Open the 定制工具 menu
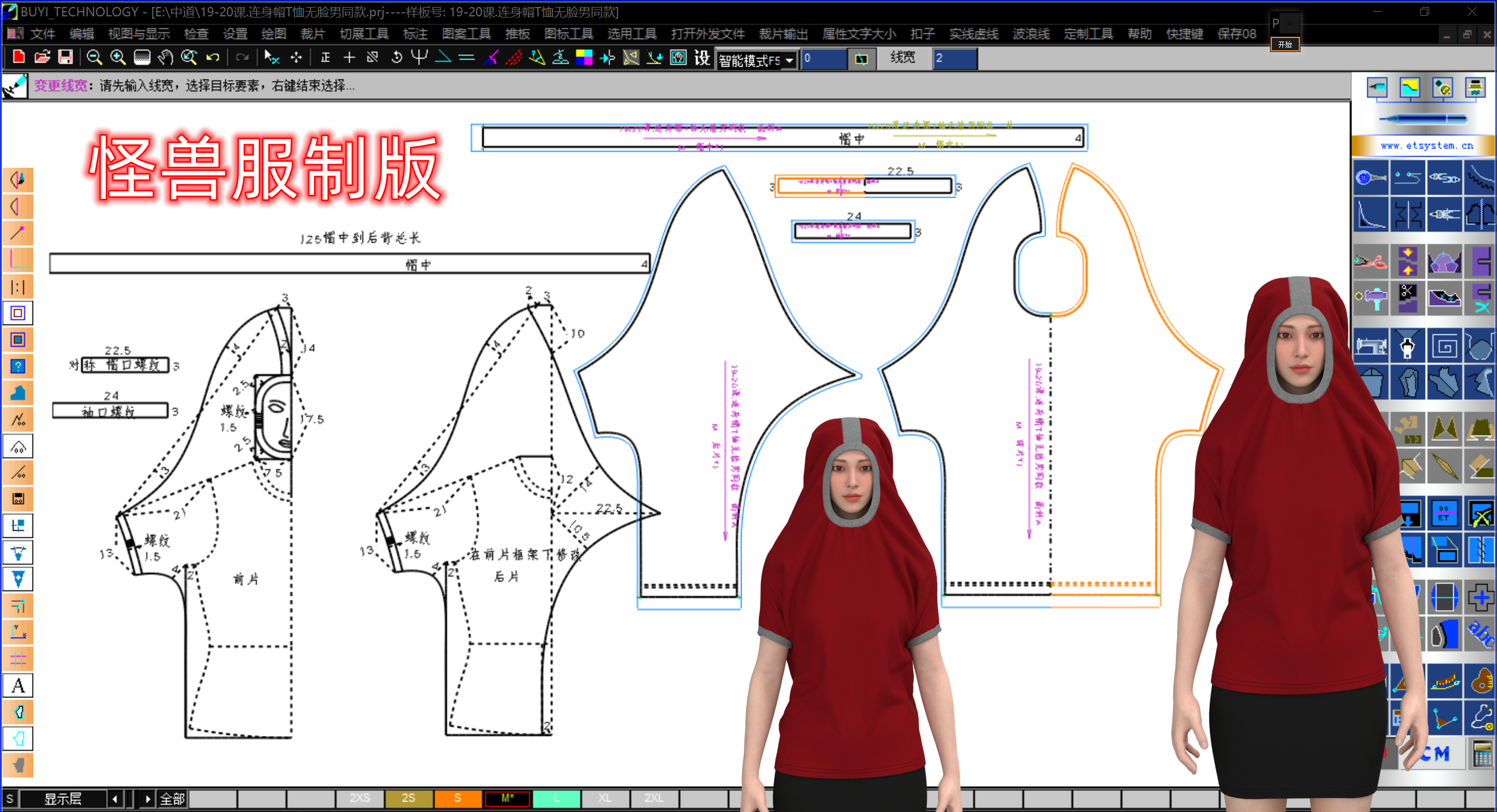Image resolution: width=1497 pixels, height=812 pixels. [x=1088, y=34]
